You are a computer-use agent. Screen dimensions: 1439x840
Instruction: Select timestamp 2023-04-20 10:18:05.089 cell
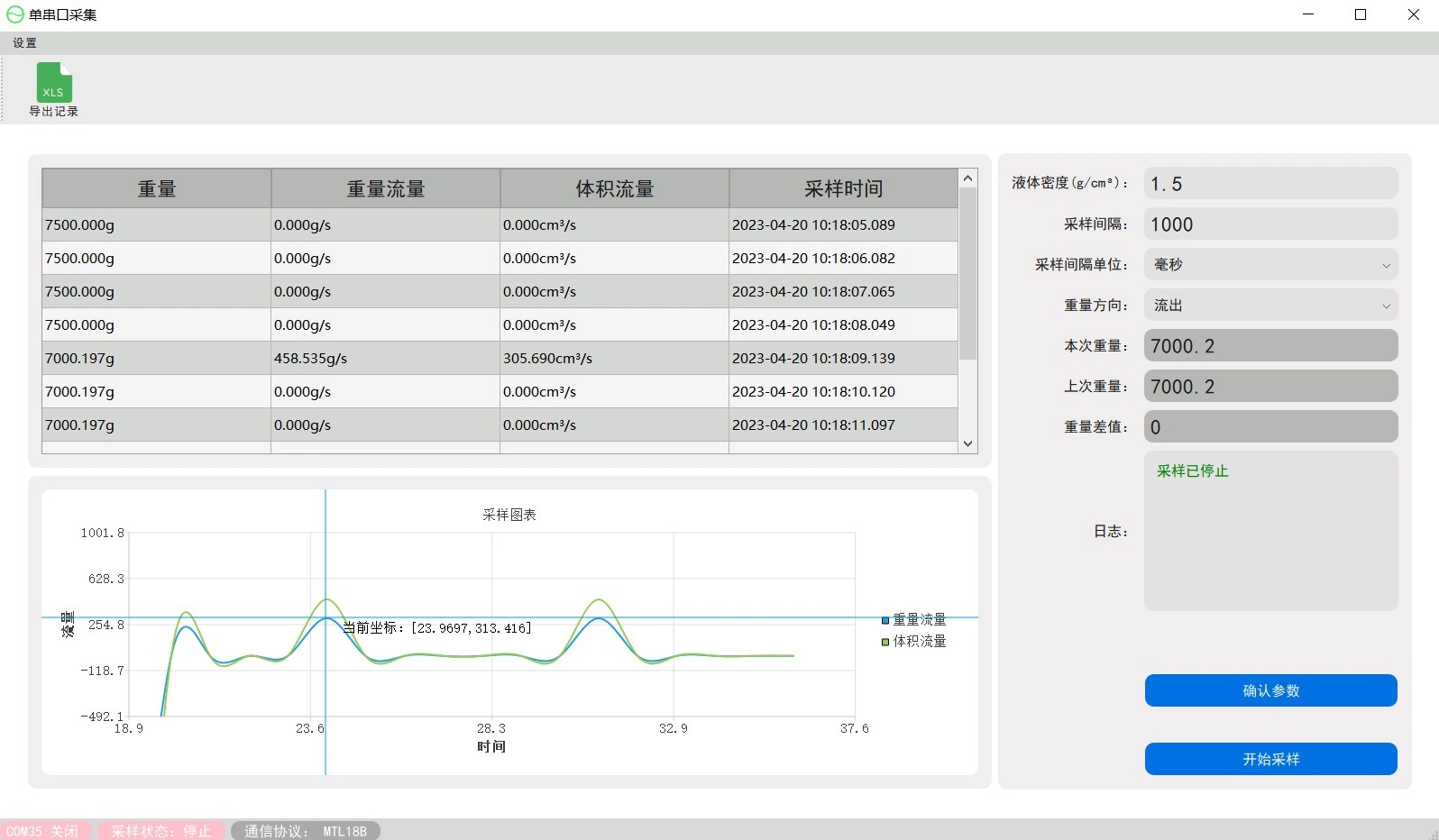843,224
